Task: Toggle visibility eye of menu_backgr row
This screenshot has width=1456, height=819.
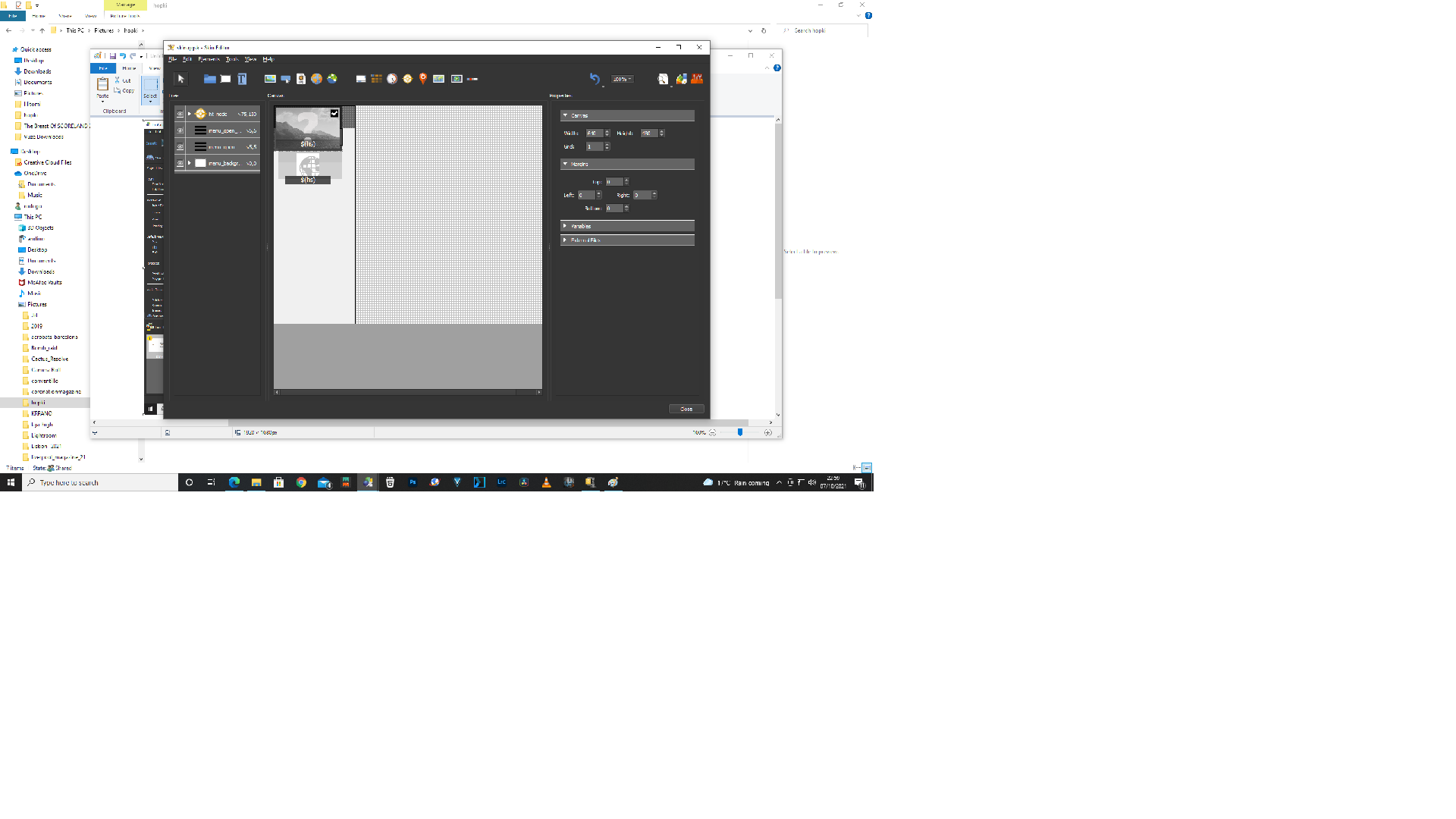Action: click(x=180, y=163)
